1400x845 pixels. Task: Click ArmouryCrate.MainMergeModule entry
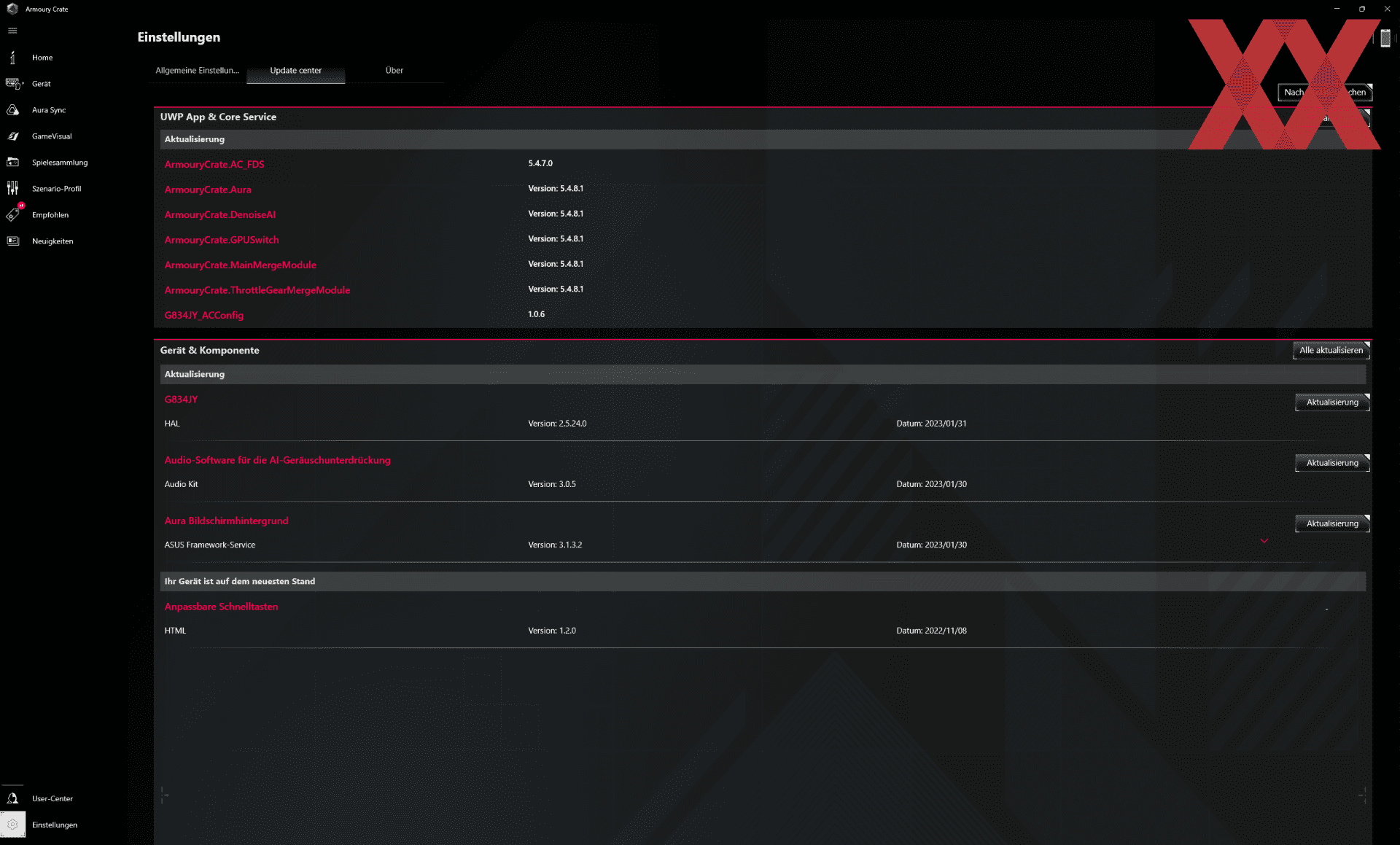point(241,265)
